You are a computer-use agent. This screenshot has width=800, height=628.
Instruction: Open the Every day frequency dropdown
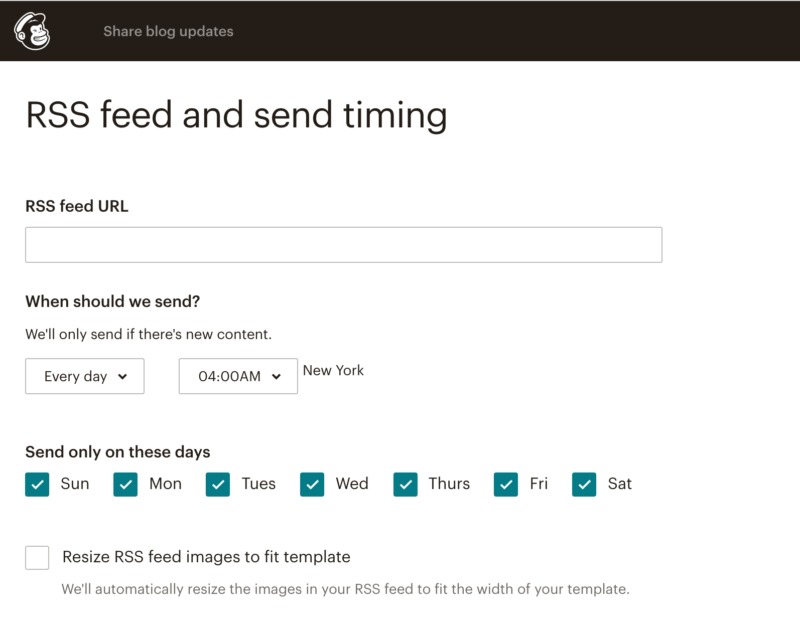84,376
